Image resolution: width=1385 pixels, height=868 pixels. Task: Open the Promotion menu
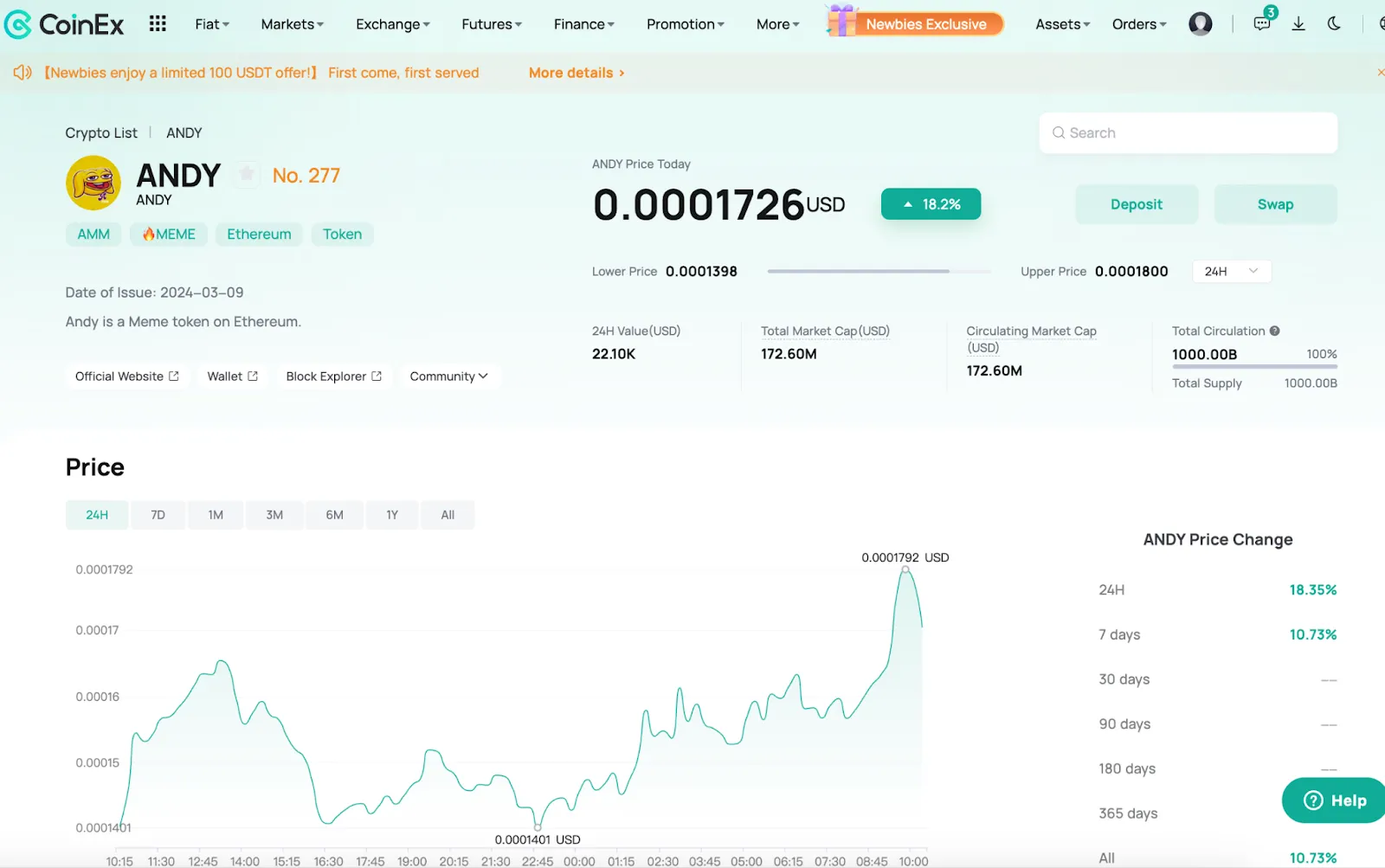click(x=685, y=24)
